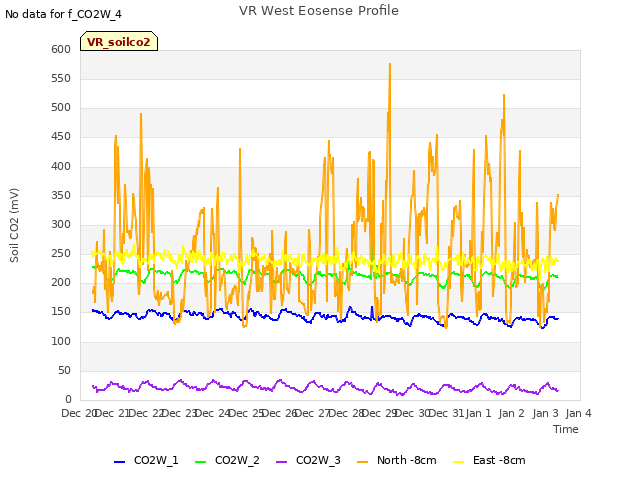Click the 50 y-axis tick label
Viewport: 640px width, 480px height.
click(64, 370)
